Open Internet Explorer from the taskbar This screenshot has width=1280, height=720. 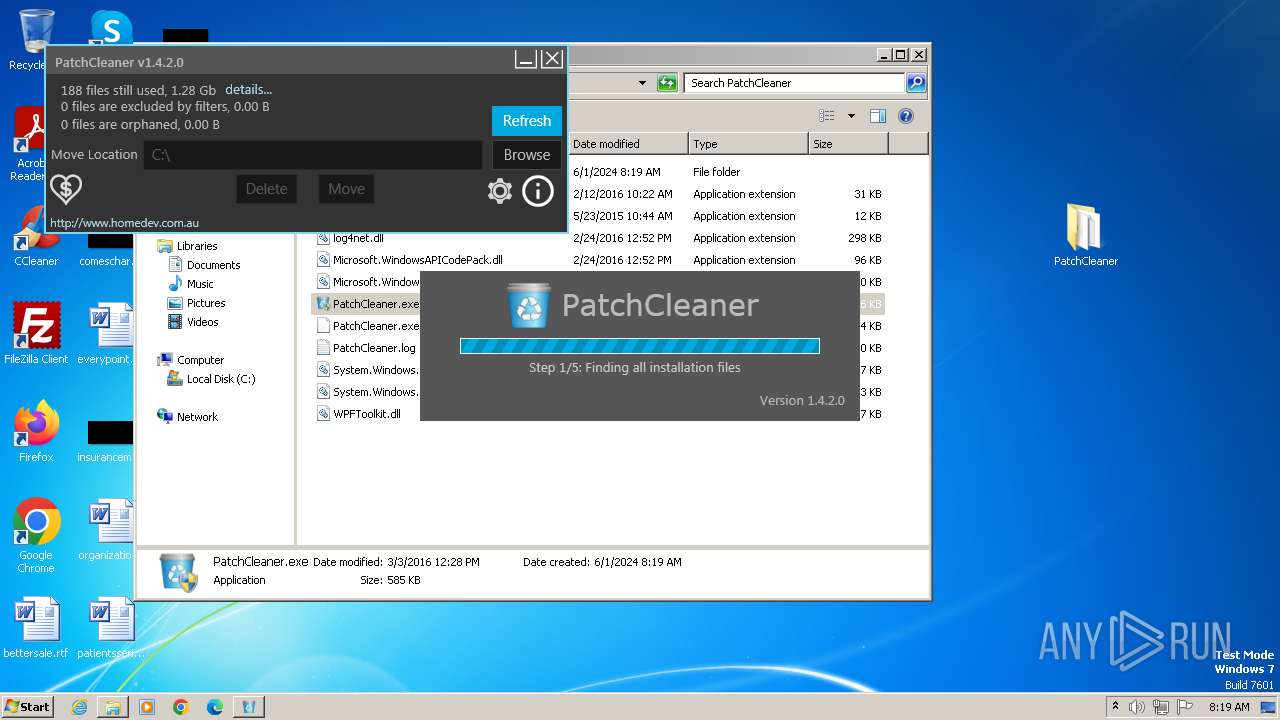(79, 707)
